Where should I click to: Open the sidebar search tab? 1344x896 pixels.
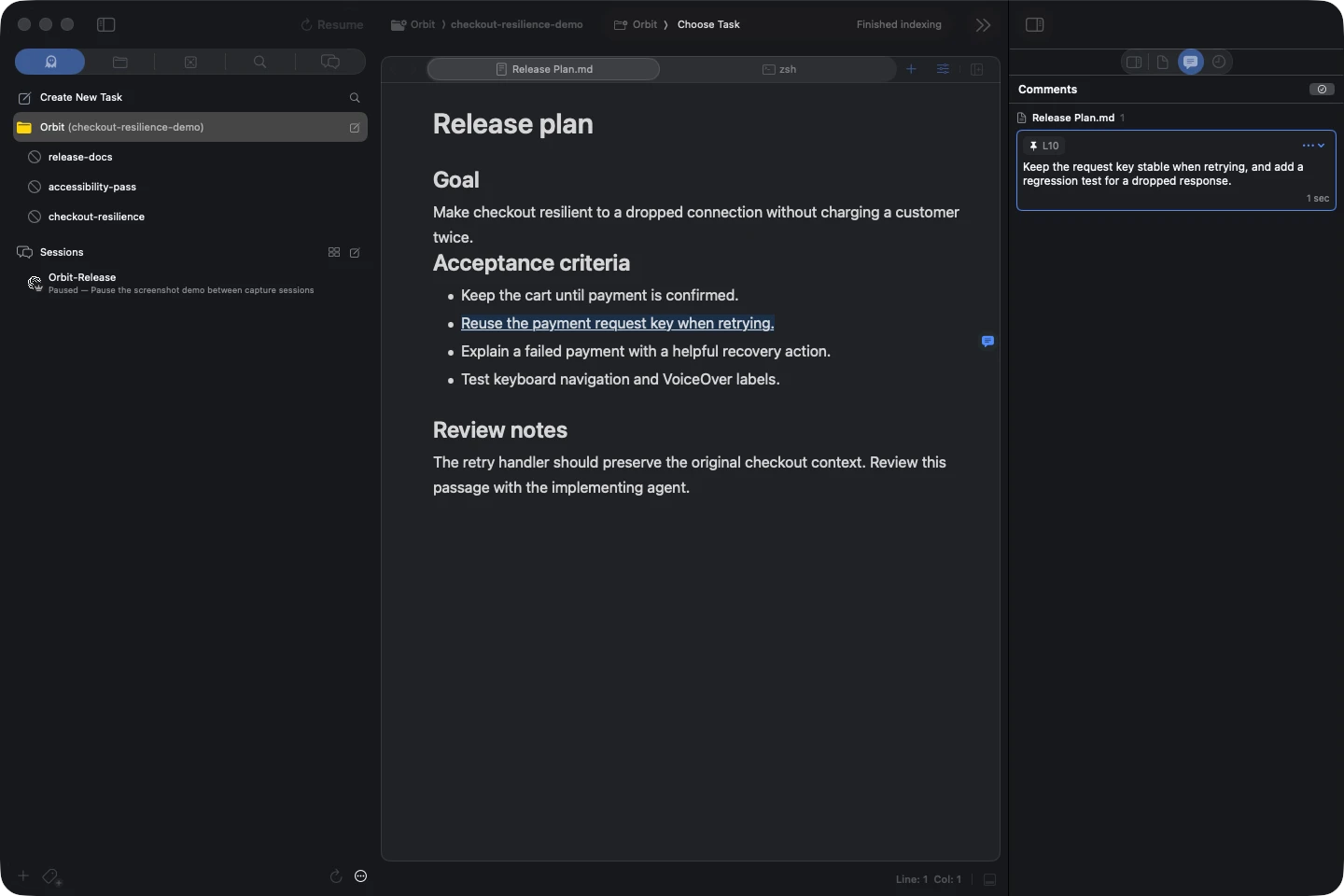(260, 62)
